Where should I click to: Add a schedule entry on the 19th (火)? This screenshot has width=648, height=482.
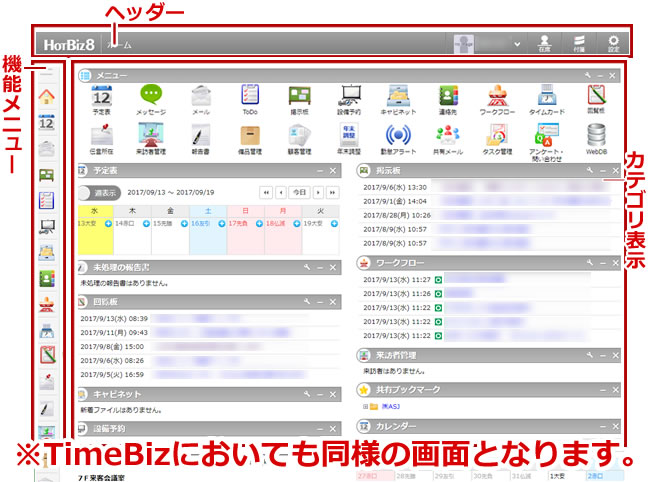point(334,224)
